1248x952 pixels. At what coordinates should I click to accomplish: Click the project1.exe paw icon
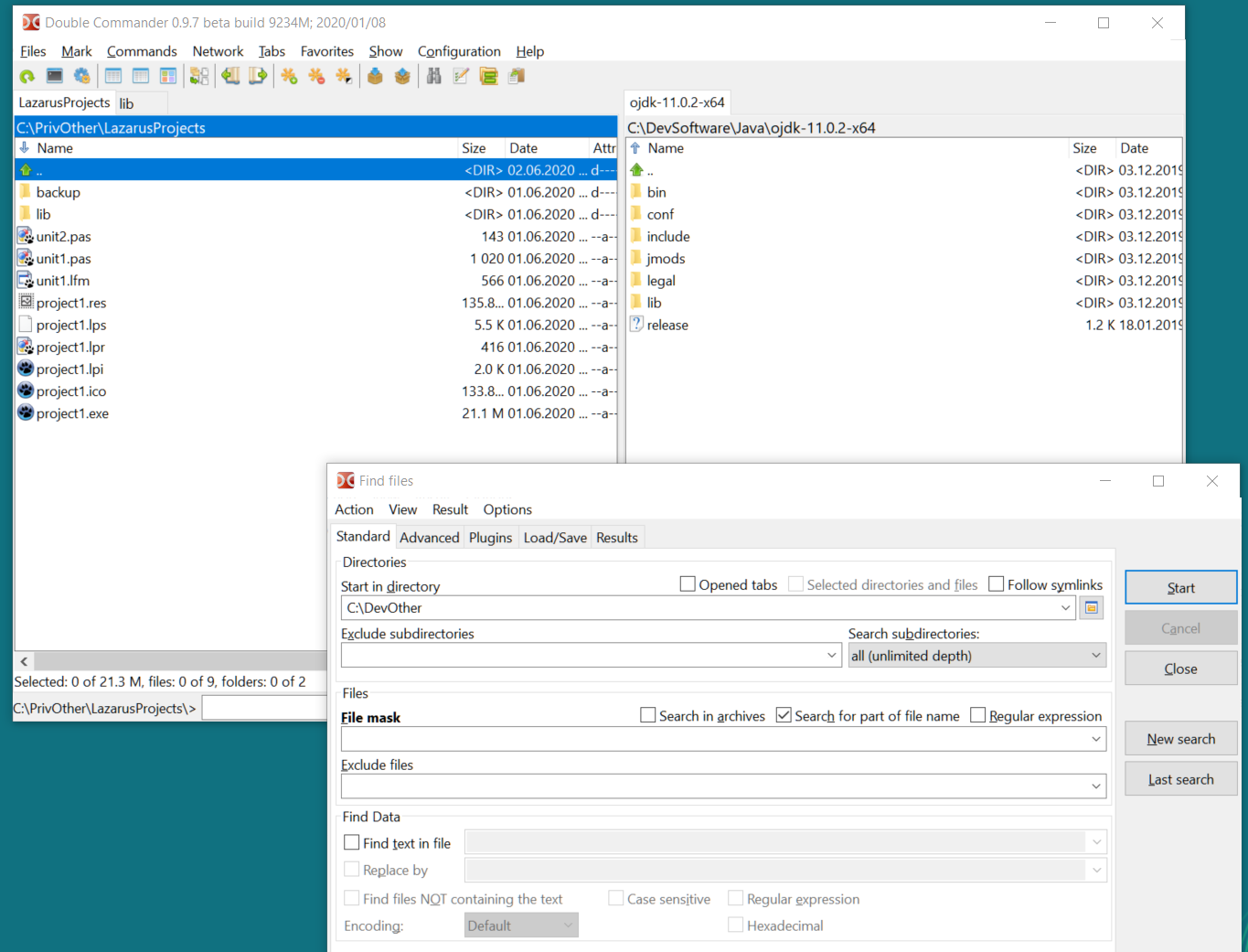(26, 413)
